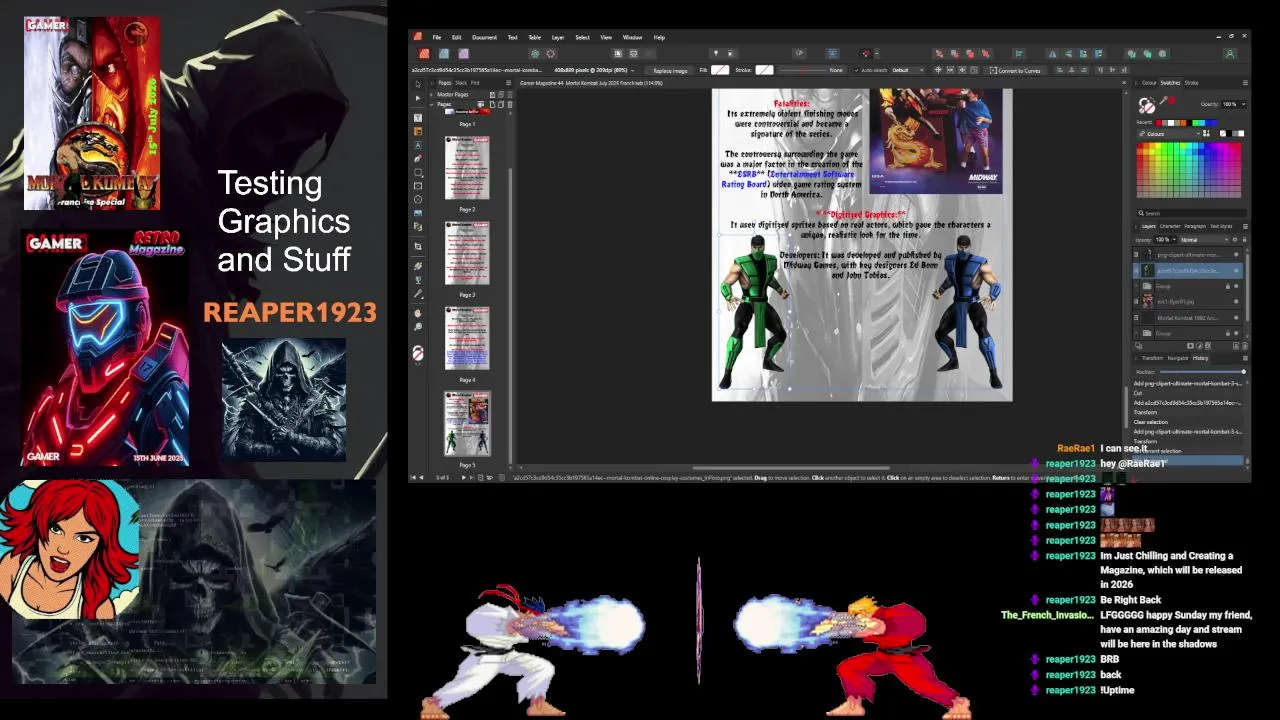
Task: Collapse the Master Pages section
Action: click(431, 94)
